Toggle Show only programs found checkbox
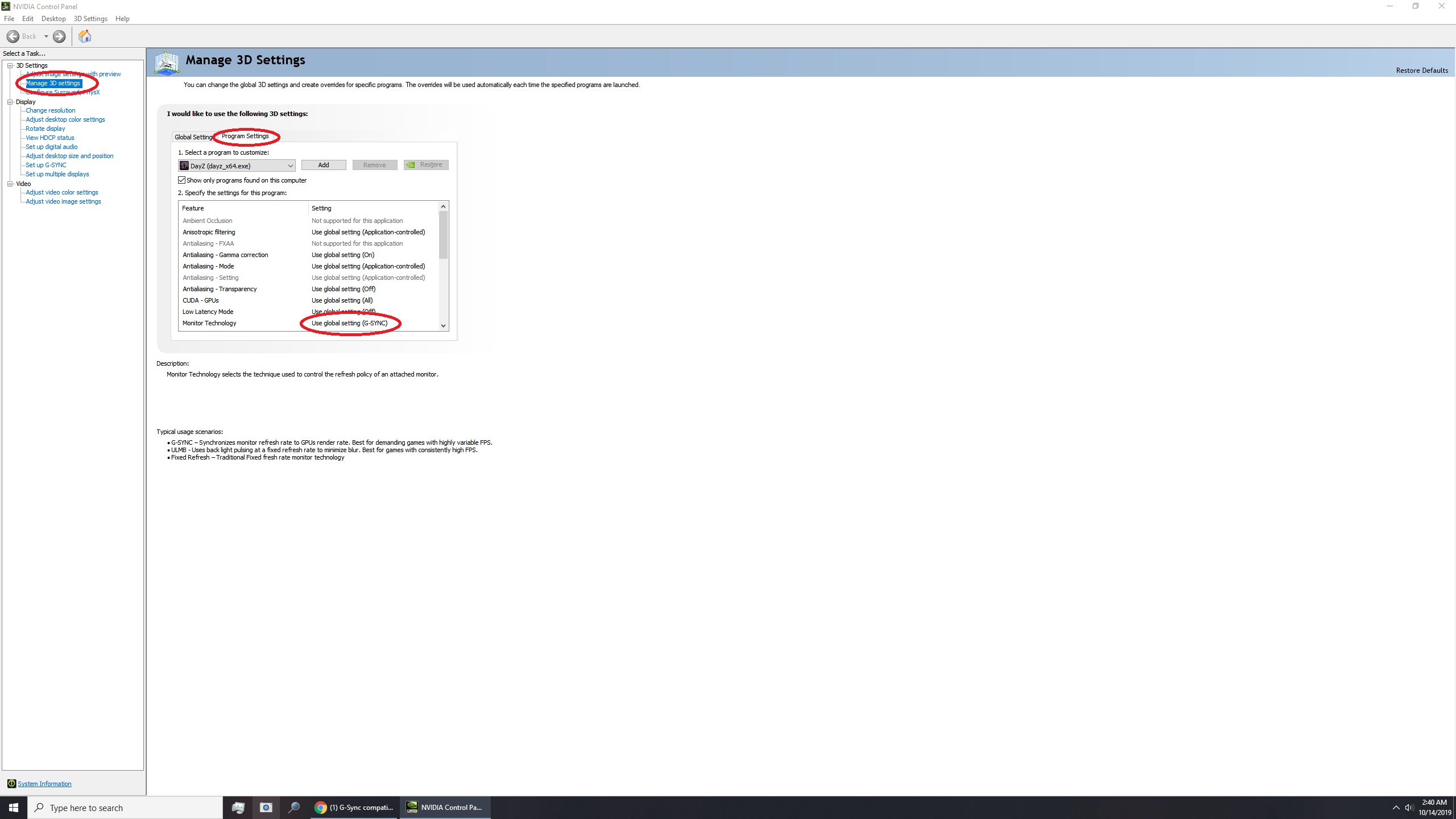This screenshot has width=1456, height=819. coord(182,180)
